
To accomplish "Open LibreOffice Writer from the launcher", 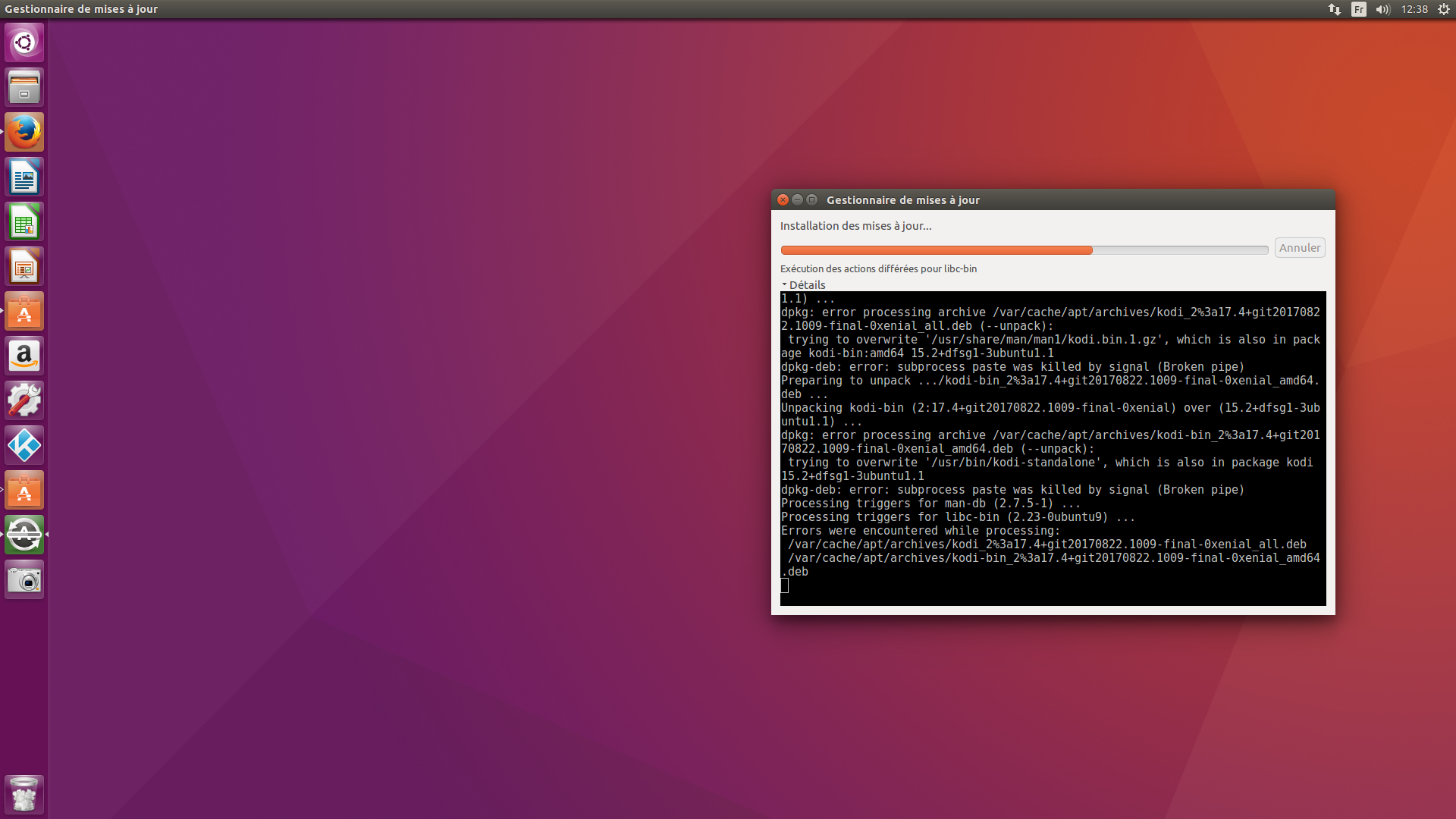I will [24, 177].
